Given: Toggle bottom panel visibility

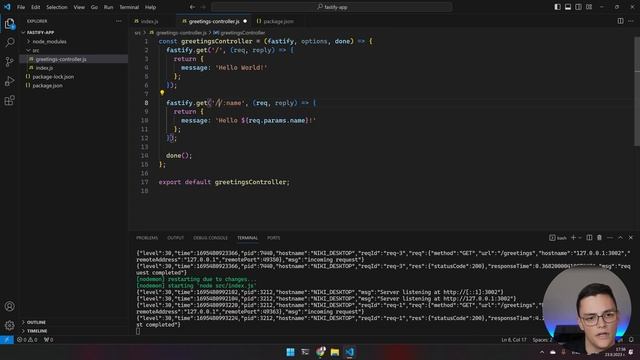Looking at the screenshot, I should (568, 7).
